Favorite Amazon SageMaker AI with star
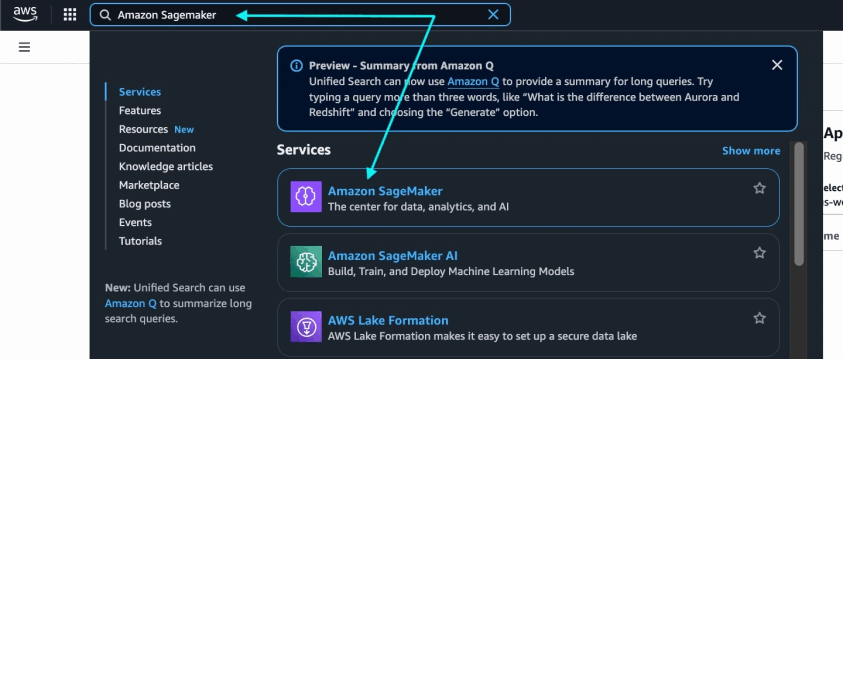This screenshot has width=844, height=678. coord(759,253)
